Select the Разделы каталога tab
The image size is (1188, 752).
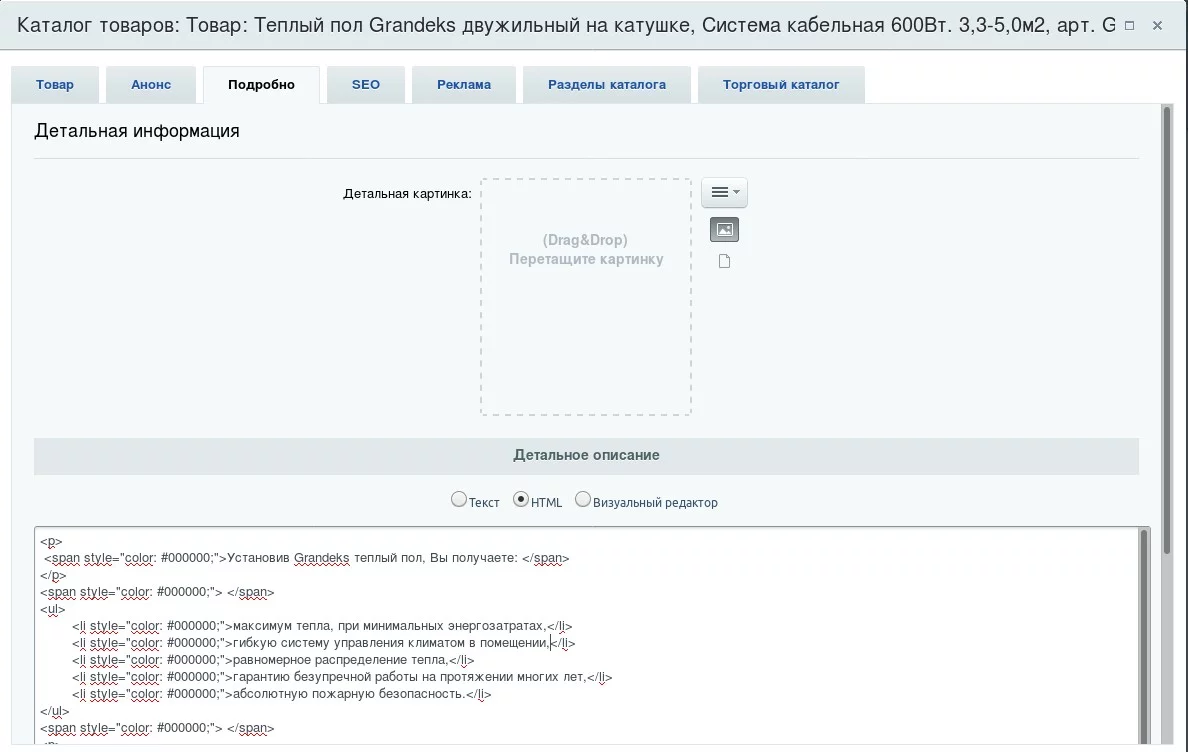(x=607, y=85)
